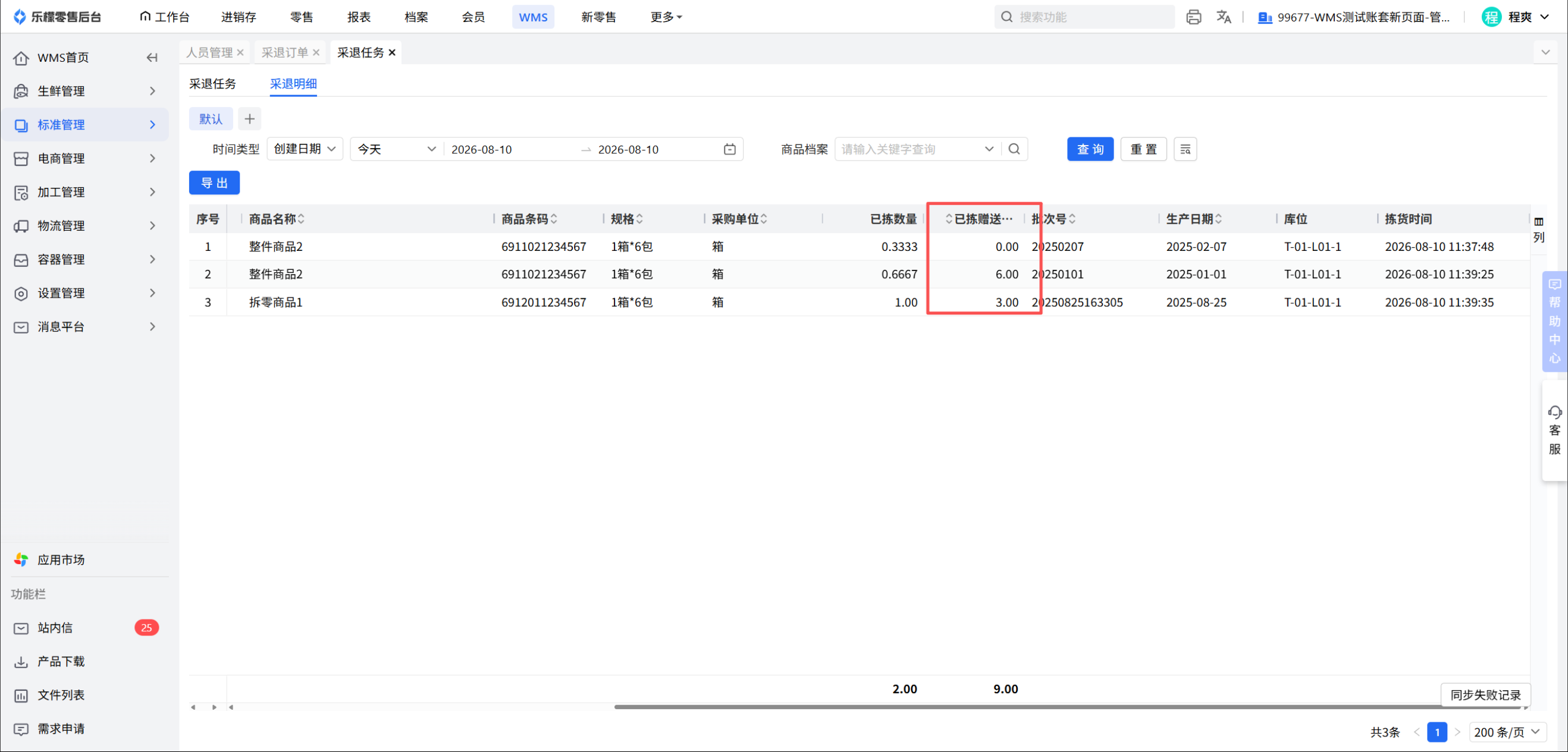
Task: Open 进销存 top menu
Action: [239, 17]
